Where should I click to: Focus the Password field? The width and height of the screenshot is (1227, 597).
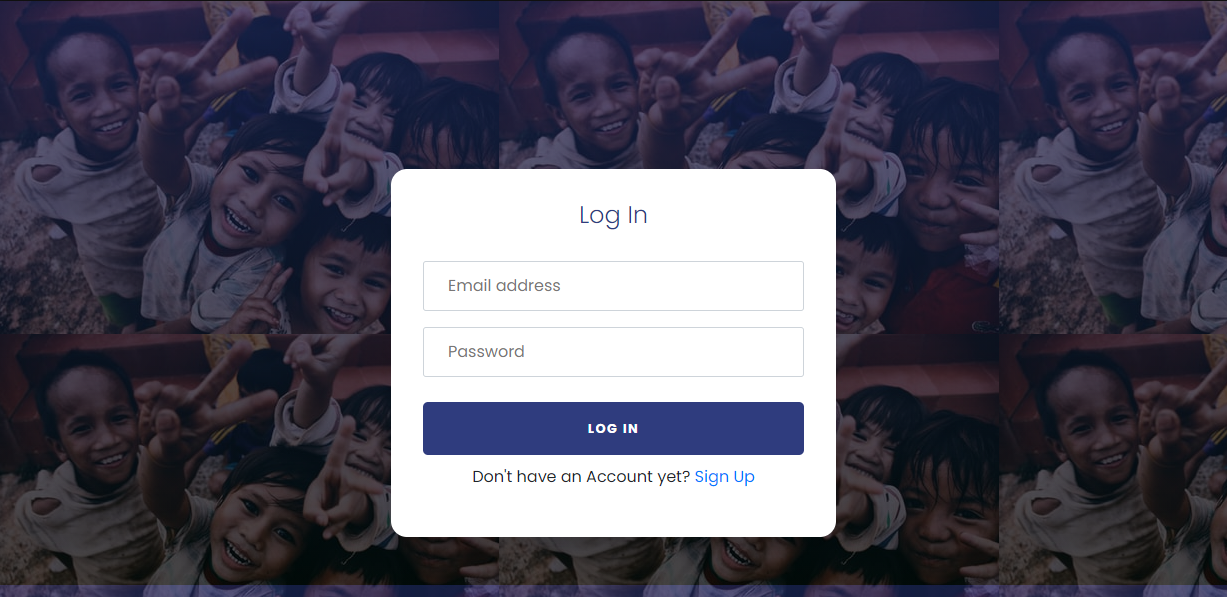613,352
